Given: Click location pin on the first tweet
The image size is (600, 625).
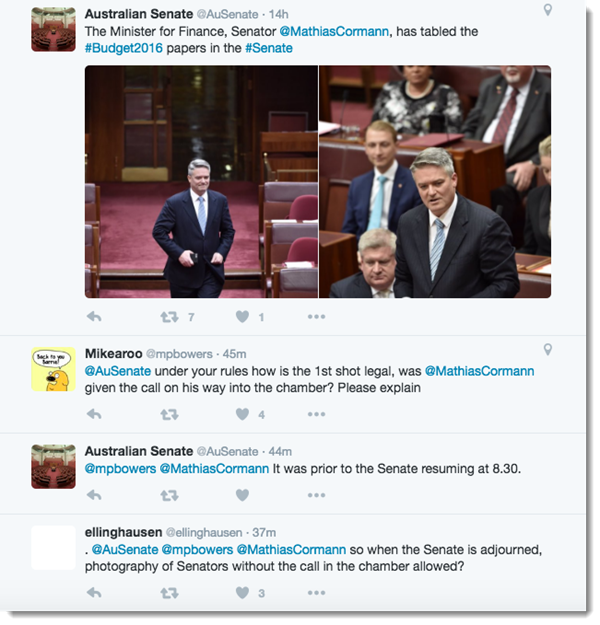Looking at the screenshot, I should [548, 10].
